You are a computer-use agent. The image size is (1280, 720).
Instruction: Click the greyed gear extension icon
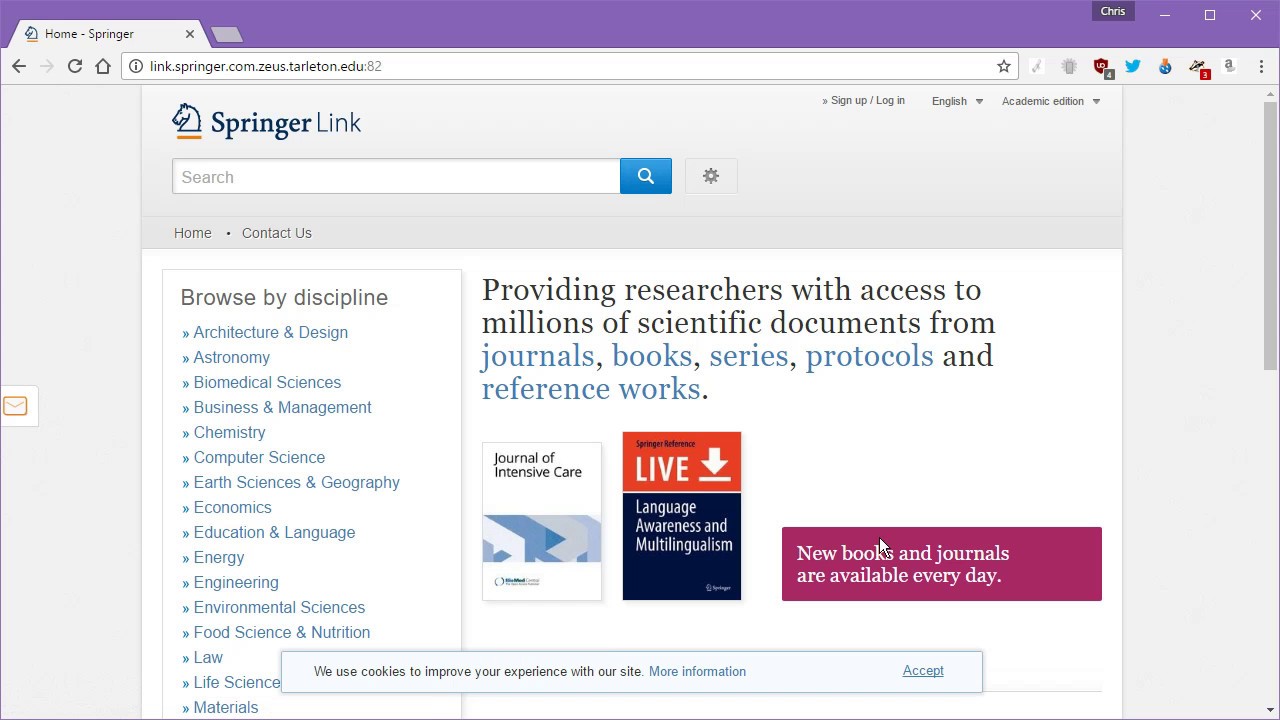1069,66
